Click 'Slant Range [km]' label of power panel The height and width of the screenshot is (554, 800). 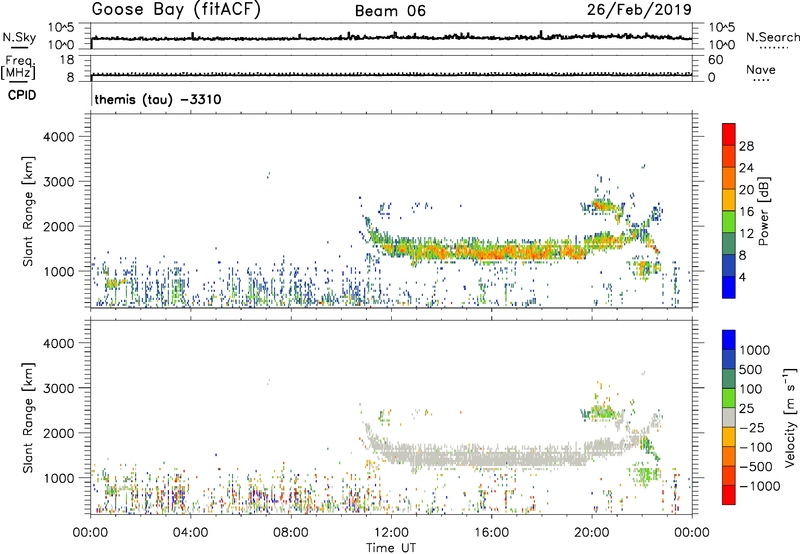tap(28, 211)
